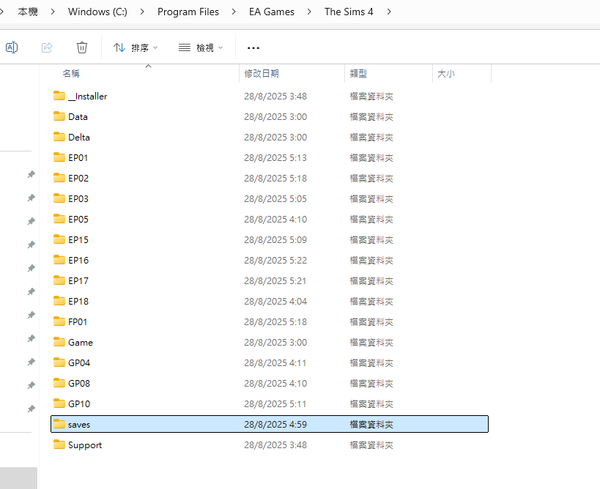Click date 28/8/2025 4:59 for saves
Image resolution: width=600 pixels, height=489 pixels.
point(276,424)
